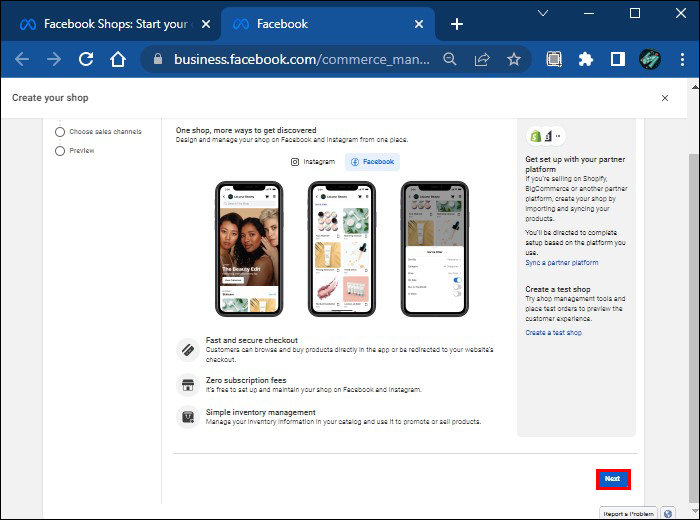This screenshot has width=700, height=520.
Task: Click the fast checkout card icon
Action: [188, 349]
